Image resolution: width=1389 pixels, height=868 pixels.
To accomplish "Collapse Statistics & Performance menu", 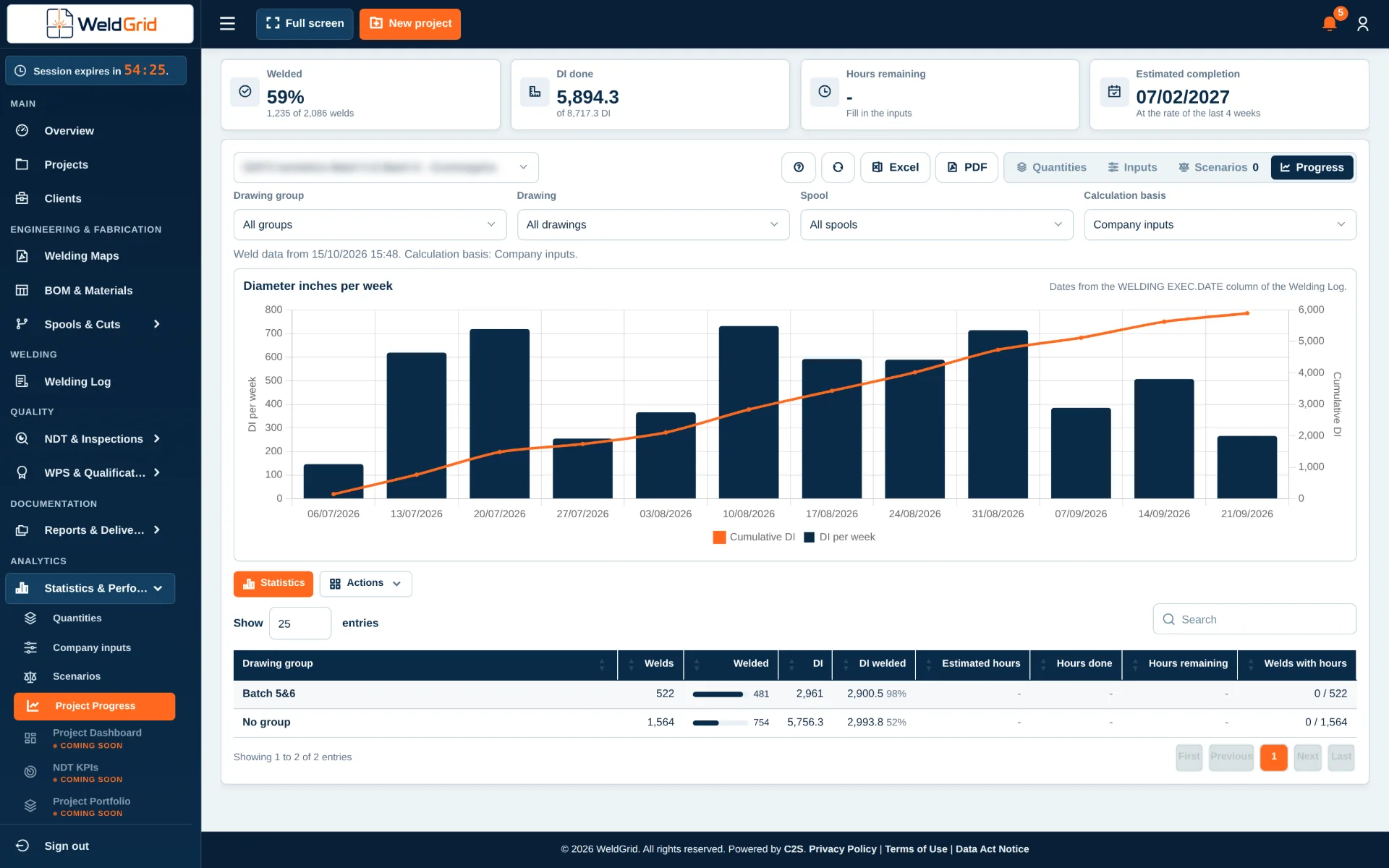I will point(90,588).
